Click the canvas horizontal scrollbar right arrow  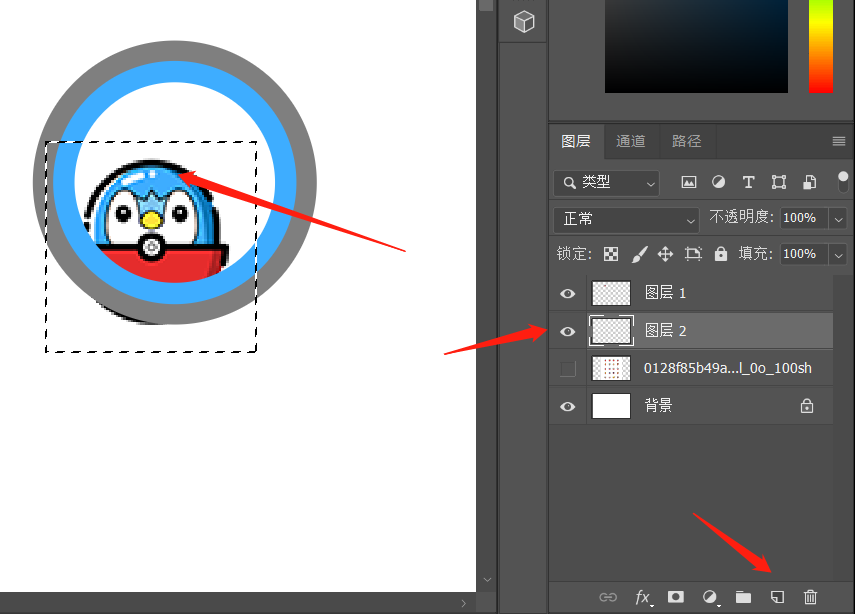click(463, 603)
